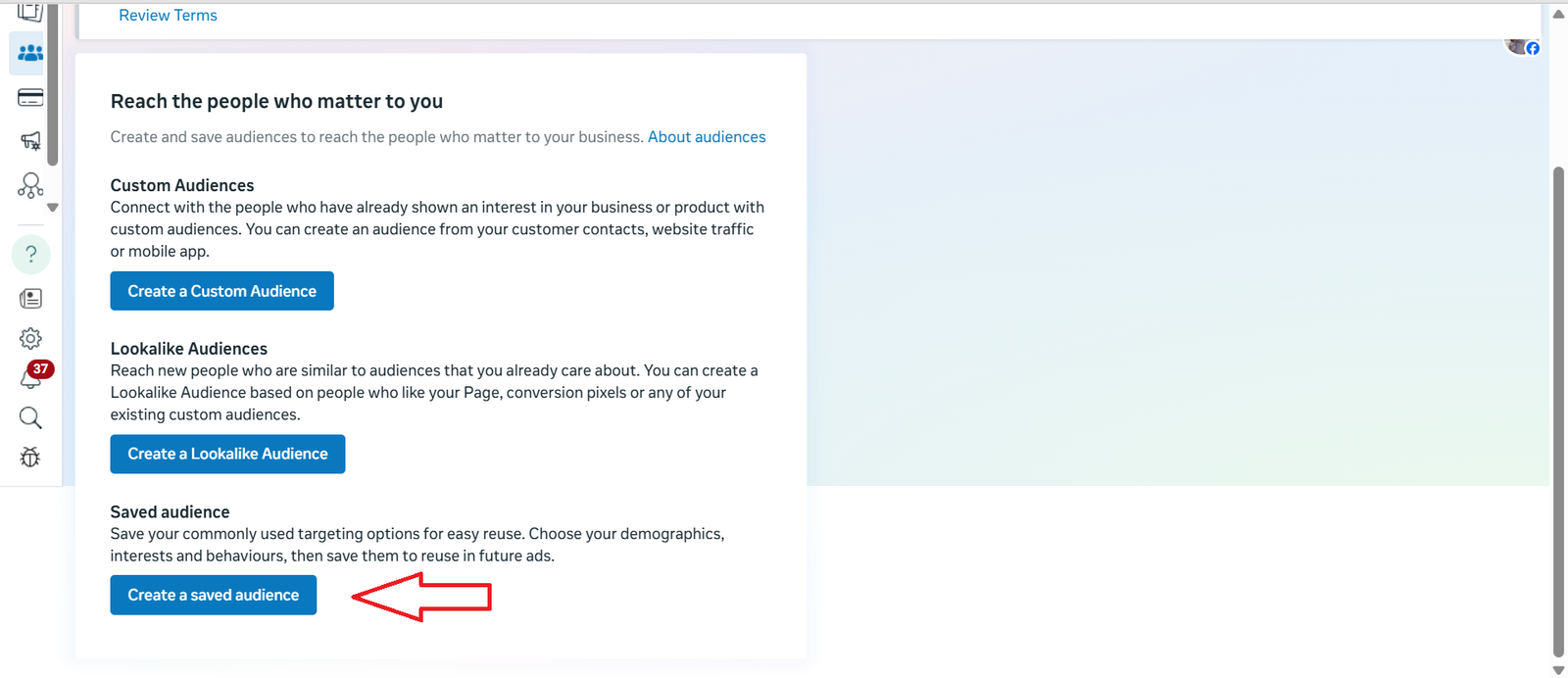Image resolution: width=1568 pixels, height=678 pixels.
Task: Click Create a Lookalike Audience button
Action: (x=227, y=454)
